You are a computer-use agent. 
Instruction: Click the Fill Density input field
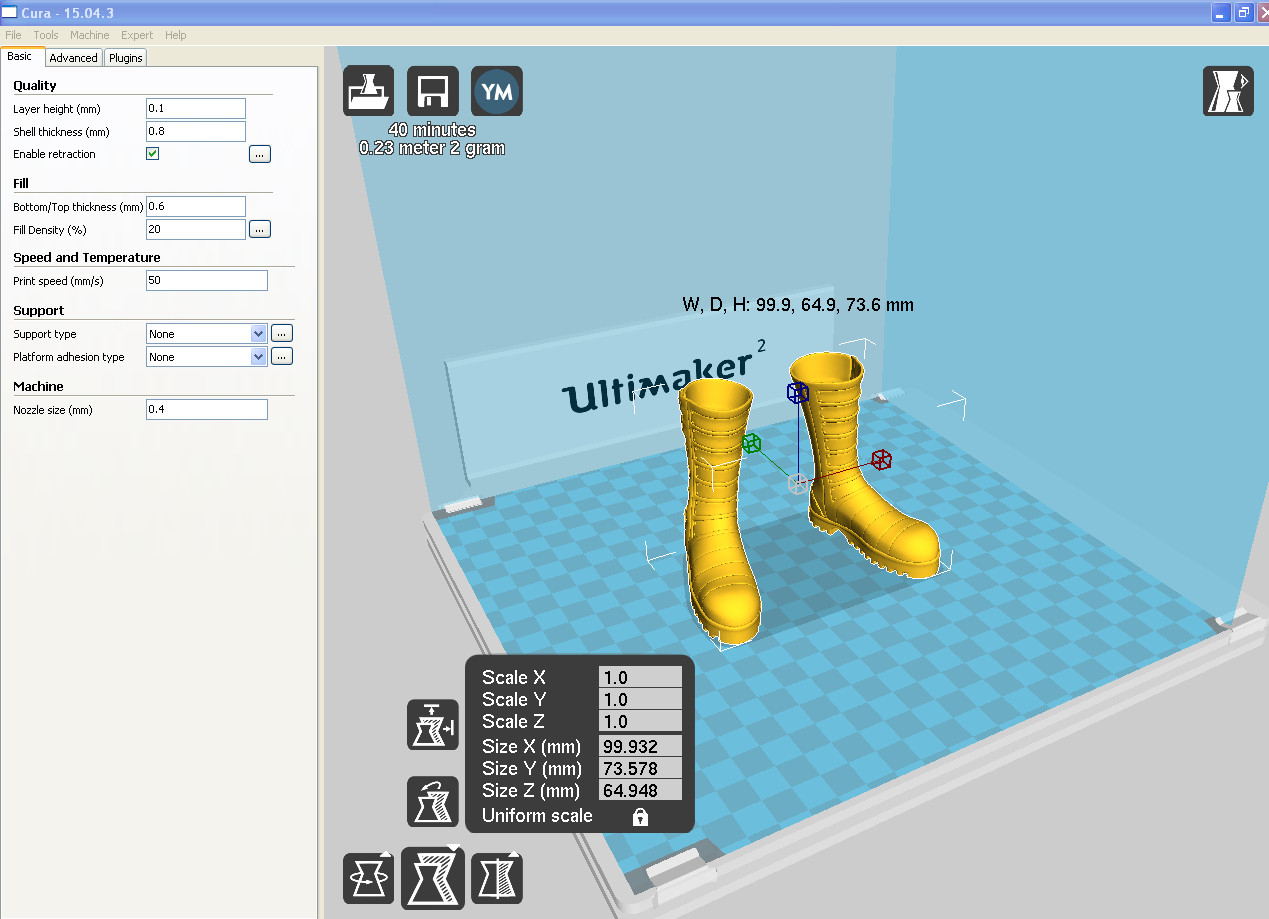pyautogui.click(x=196, y=229)
